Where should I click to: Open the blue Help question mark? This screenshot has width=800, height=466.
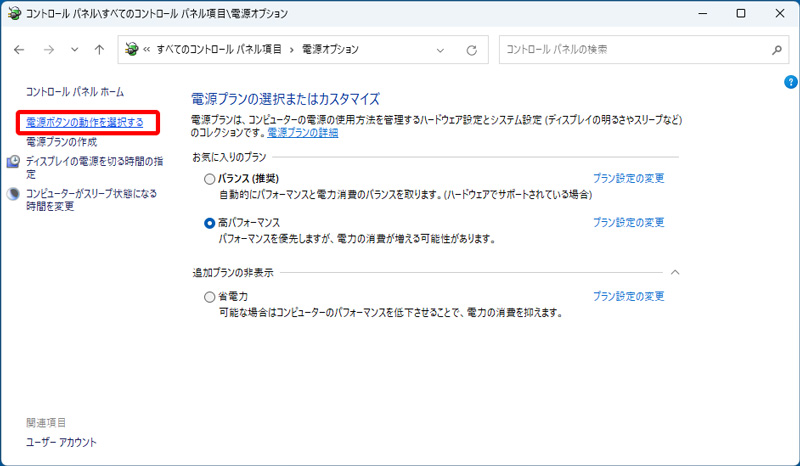point(790,80)
